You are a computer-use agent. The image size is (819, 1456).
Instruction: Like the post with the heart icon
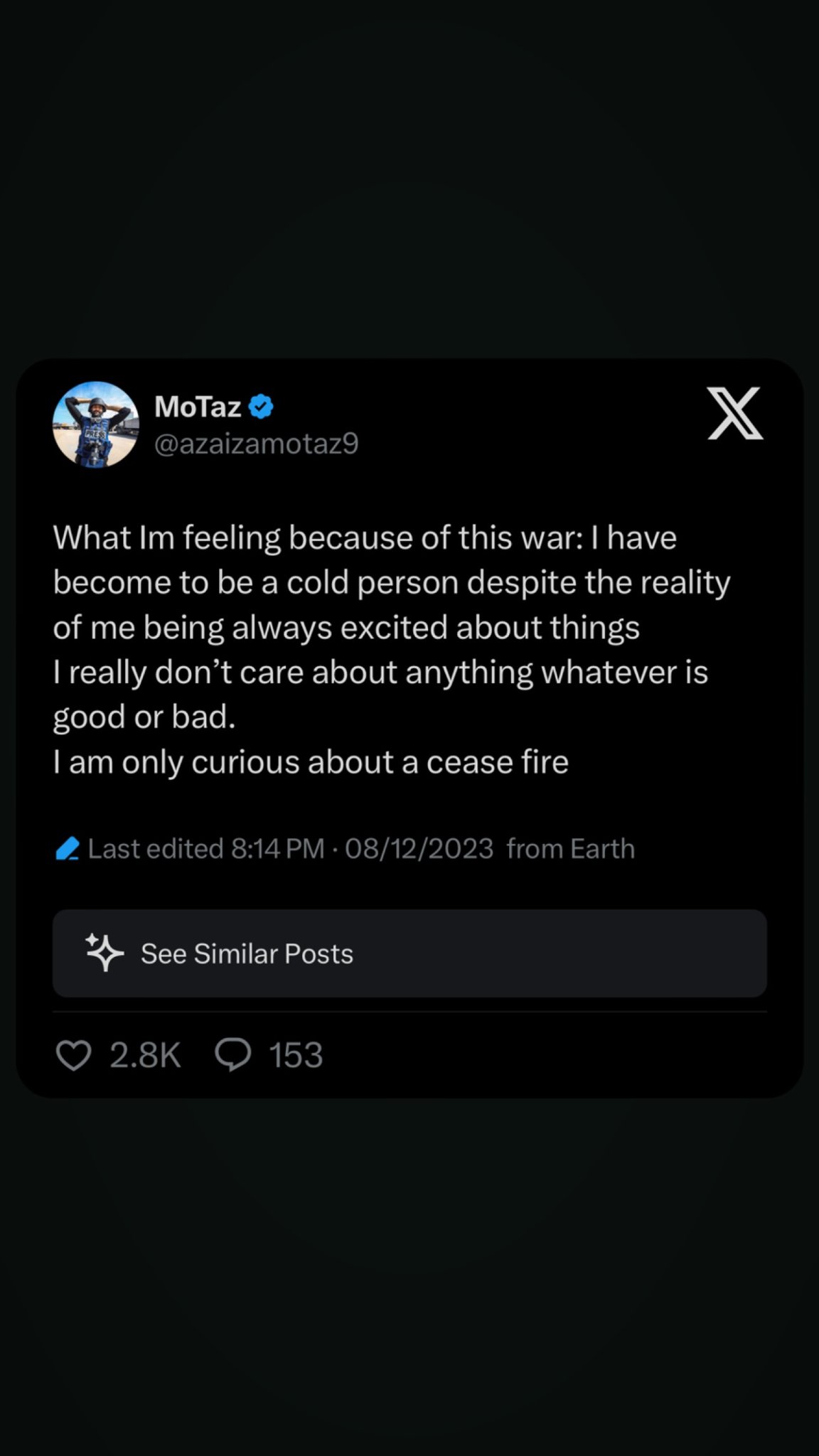pyautogui.click(x=73, y=1055)
